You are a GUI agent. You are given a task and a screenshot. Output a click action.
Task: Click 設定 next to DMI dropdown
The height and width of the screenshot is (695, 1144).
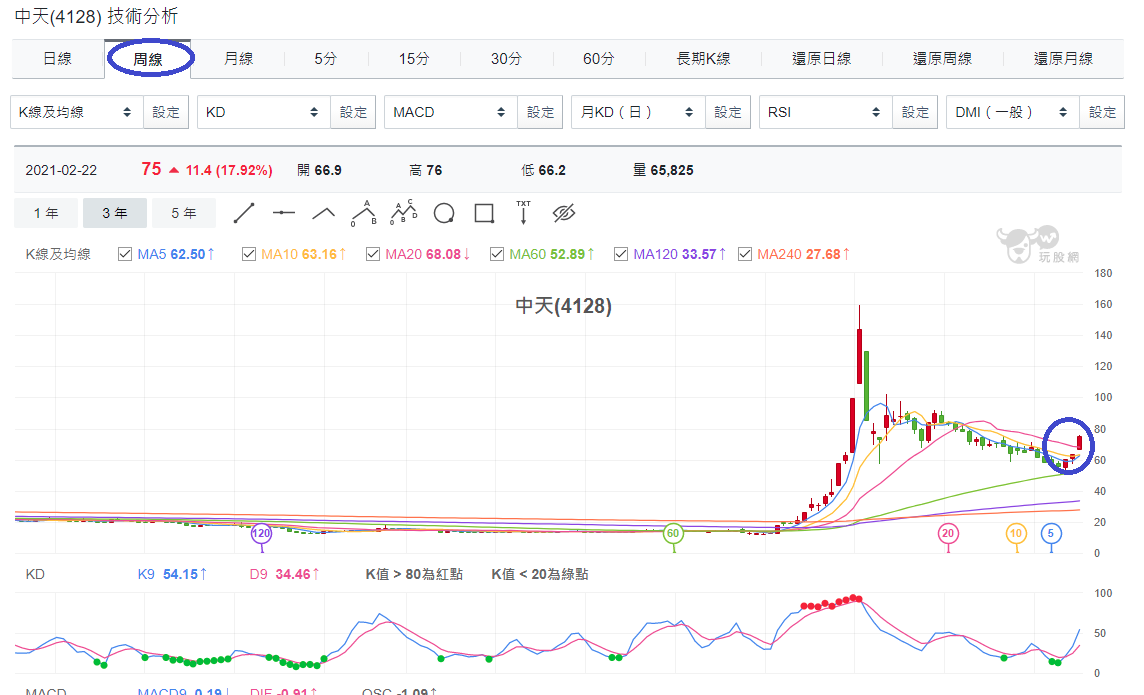tap(1102, 112)
